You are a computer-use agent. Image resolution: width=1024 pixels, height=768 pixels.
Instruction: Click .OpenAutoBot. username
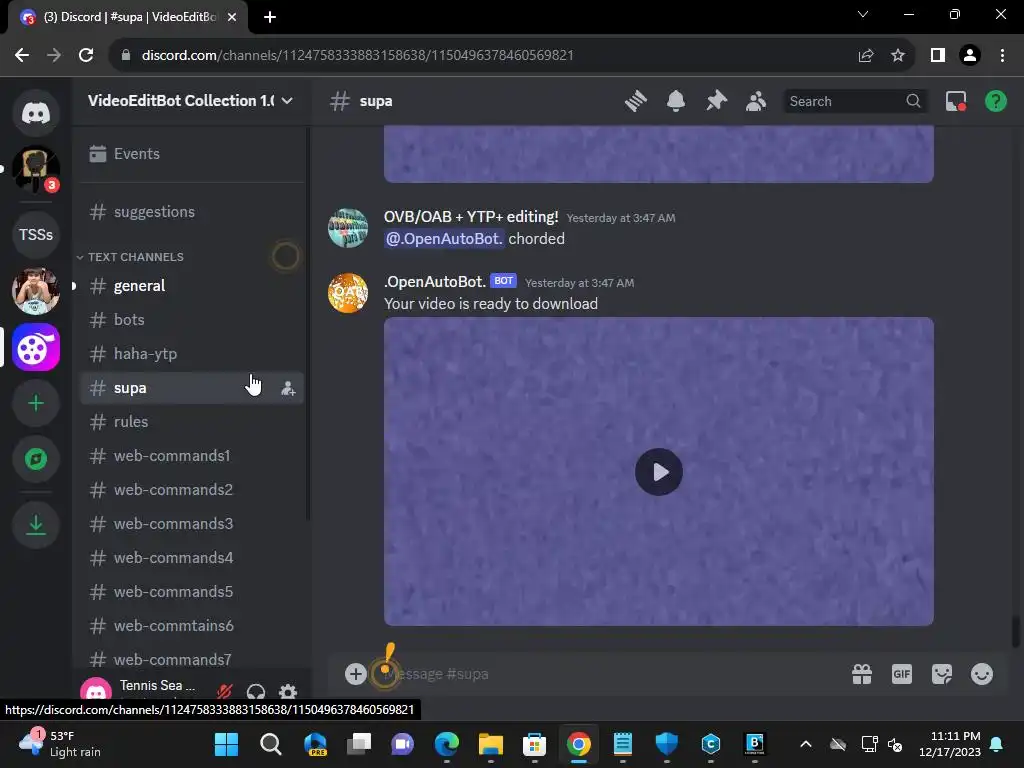tap(434, 281)
